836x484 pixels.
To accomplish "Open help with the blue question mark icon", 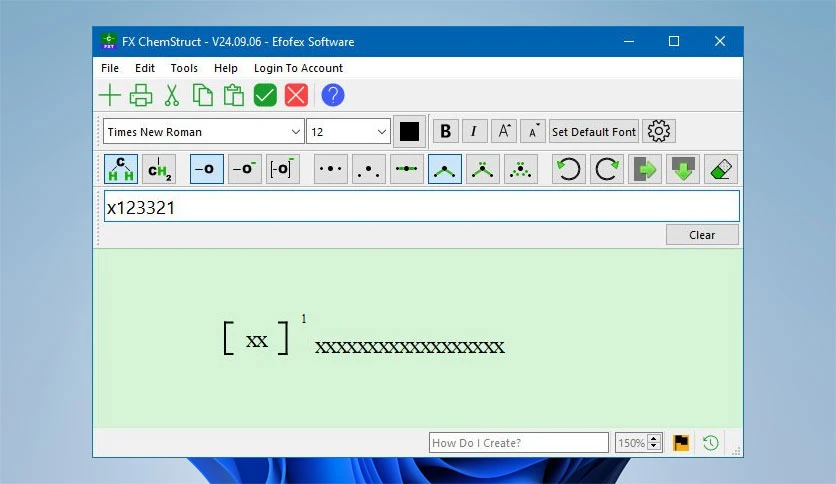I will coord(333,95).
